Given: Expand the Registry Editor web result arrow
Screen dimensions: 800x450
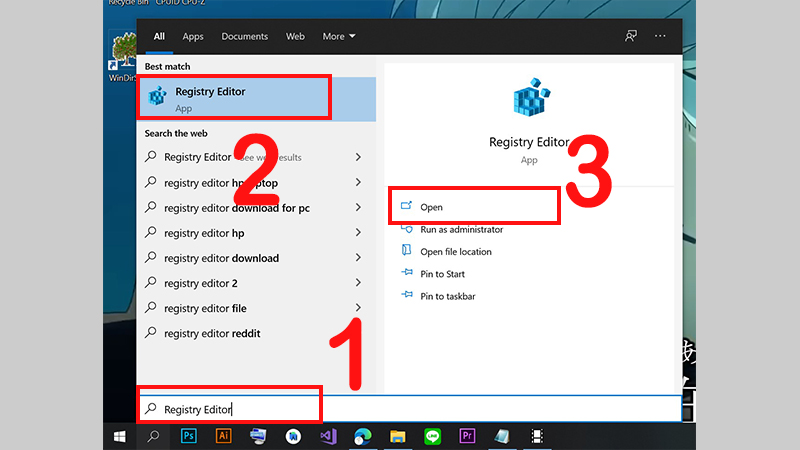Looking at the screenshot, I should (x=358, y=157).
